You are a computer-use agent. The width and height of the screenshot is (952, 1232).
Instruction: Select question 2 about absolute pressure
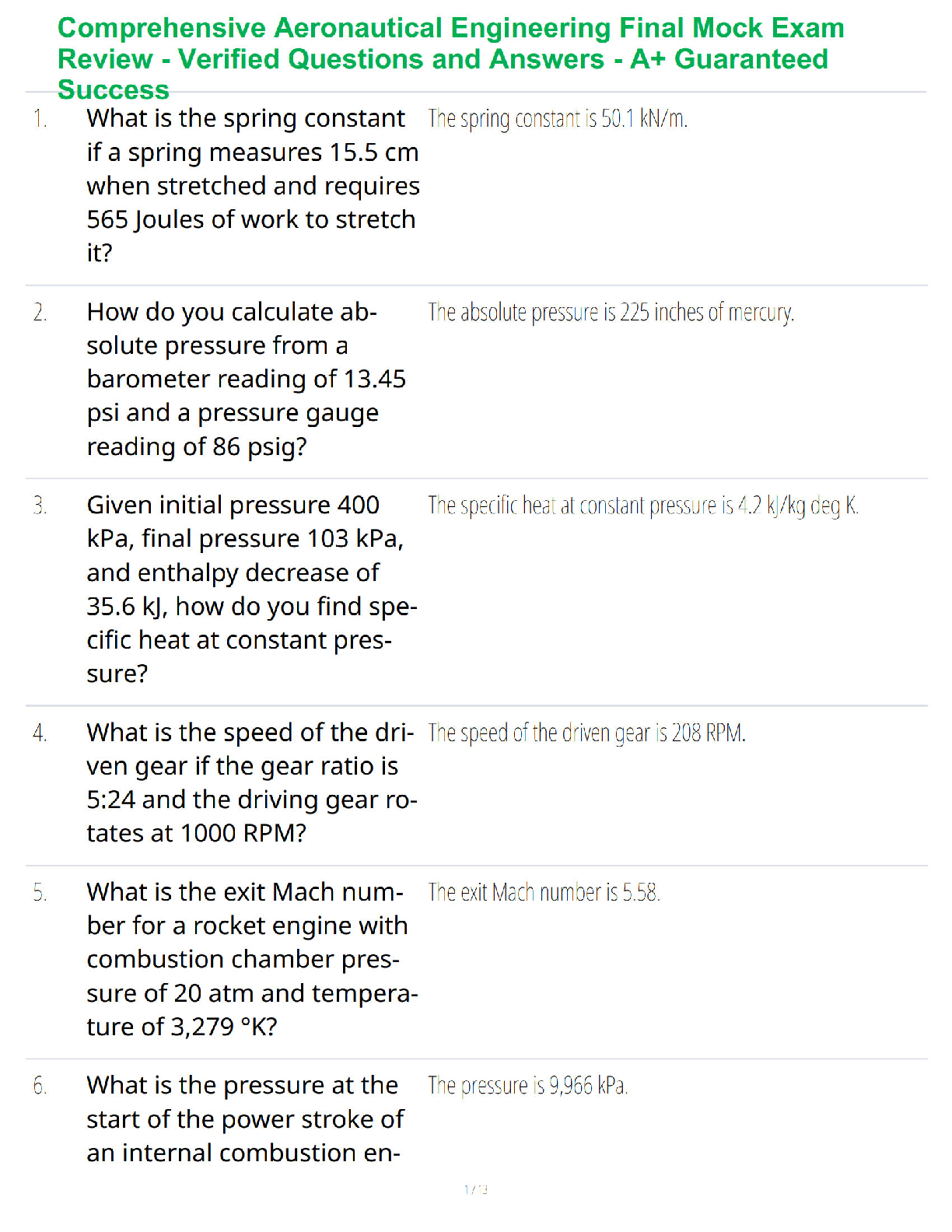coord(247,379)
